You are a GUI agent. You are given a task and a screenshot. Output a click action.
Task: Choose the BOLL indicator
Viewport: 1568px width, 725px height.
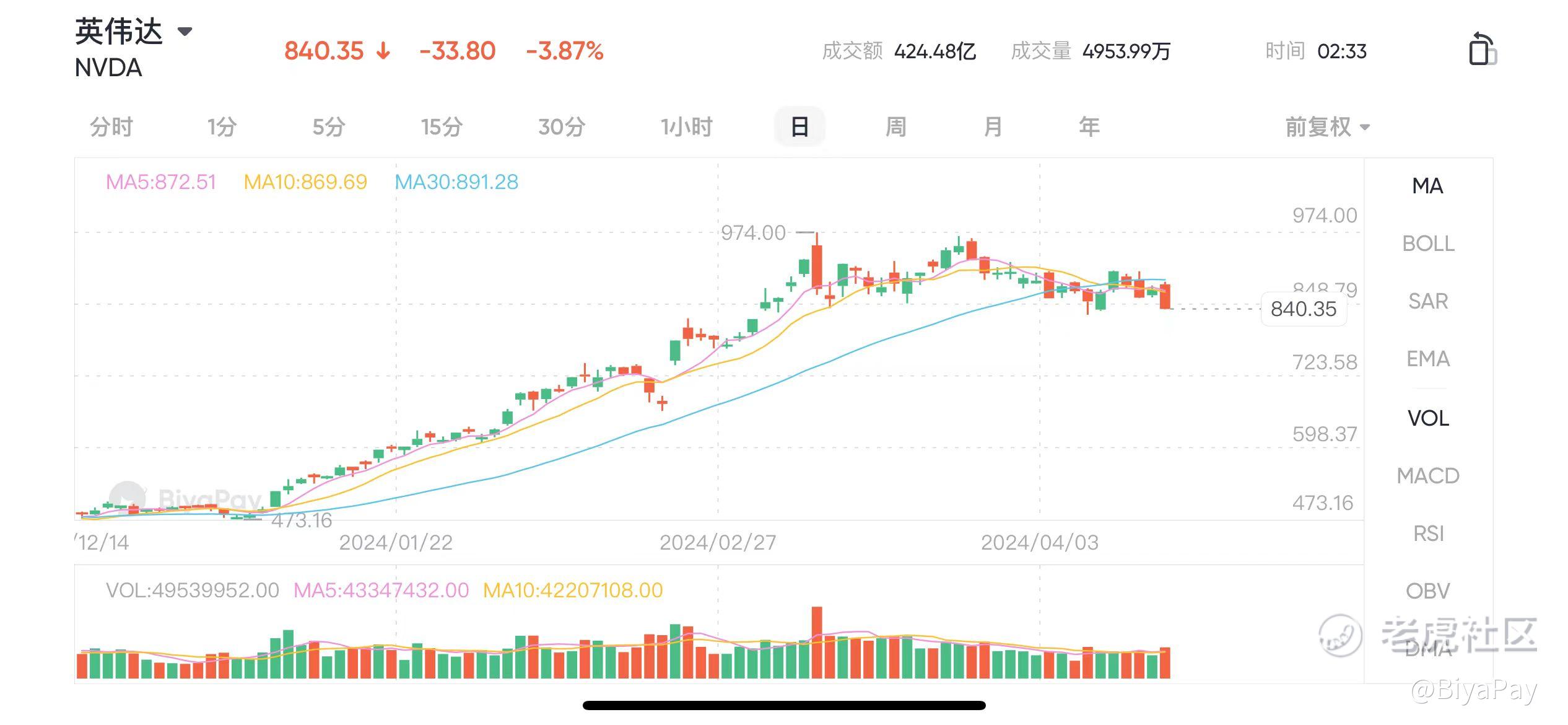(x=1428, y=244)
